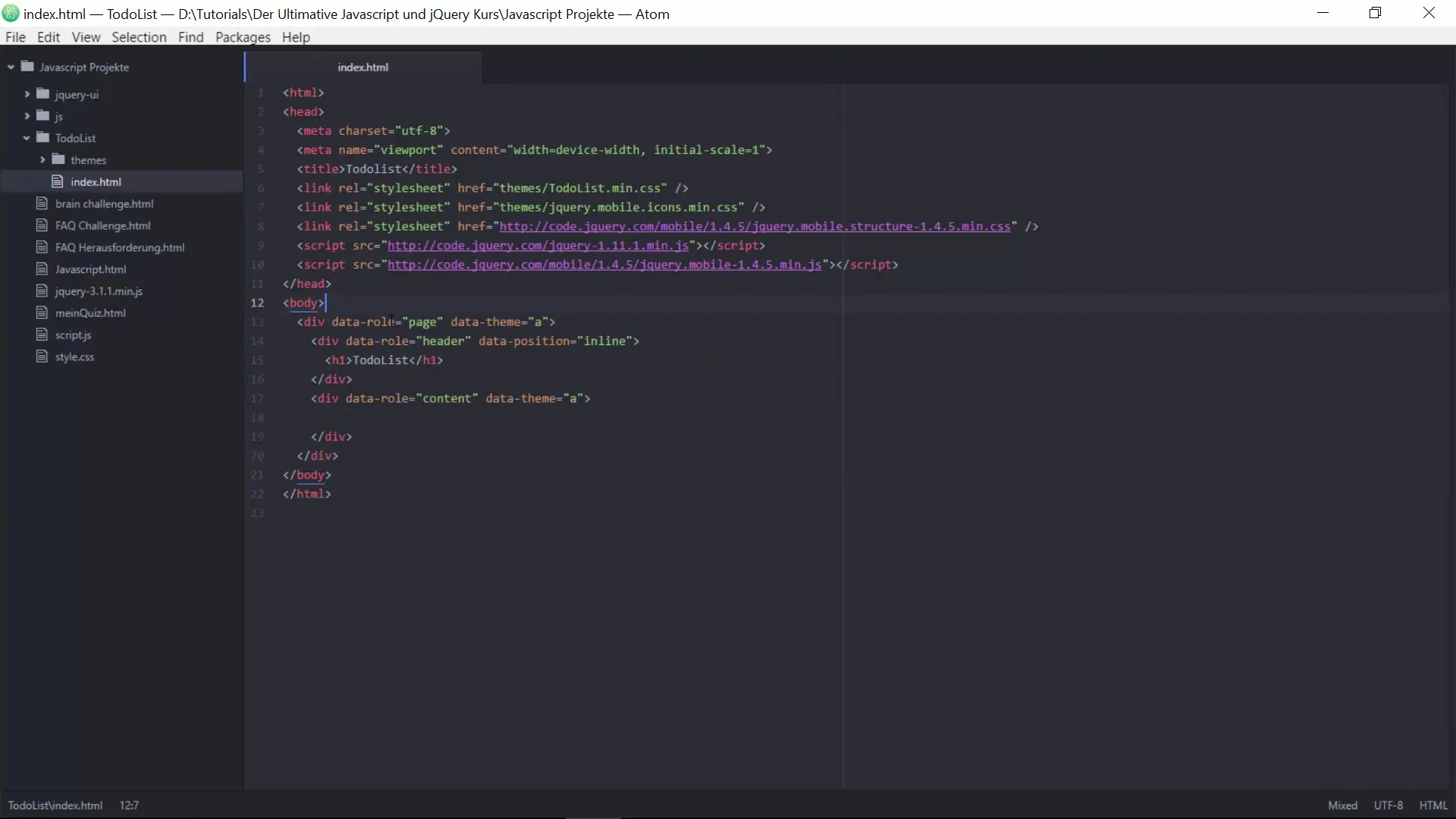The height and width of the screenshot is (819, 1456).
Task: Open the Edit menu
Action: point(49,37)
